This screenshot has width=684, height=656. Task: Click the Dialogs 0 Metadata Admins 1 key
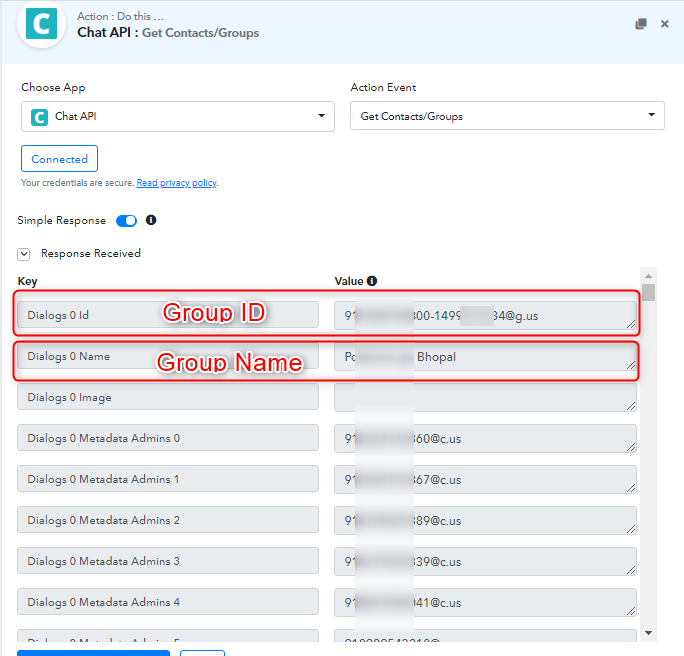coord(168,479)
